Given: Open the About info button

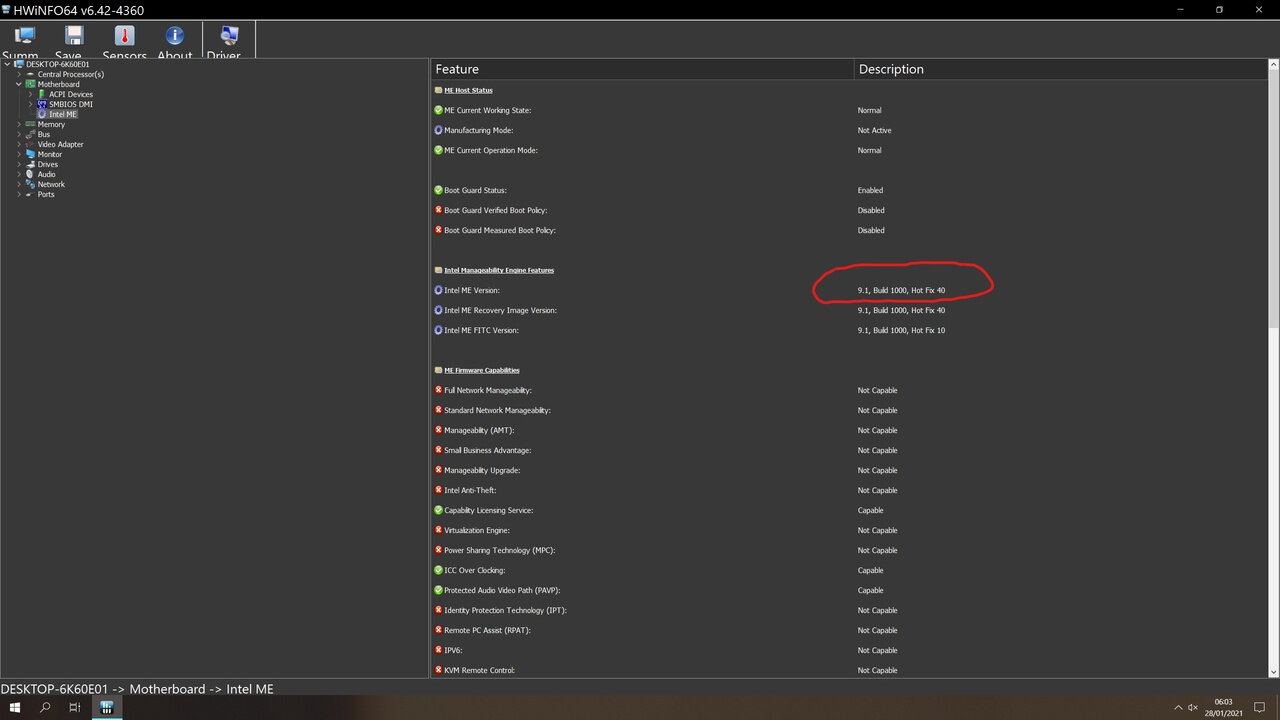Looking at the screenshot, I should click(175, 42).
